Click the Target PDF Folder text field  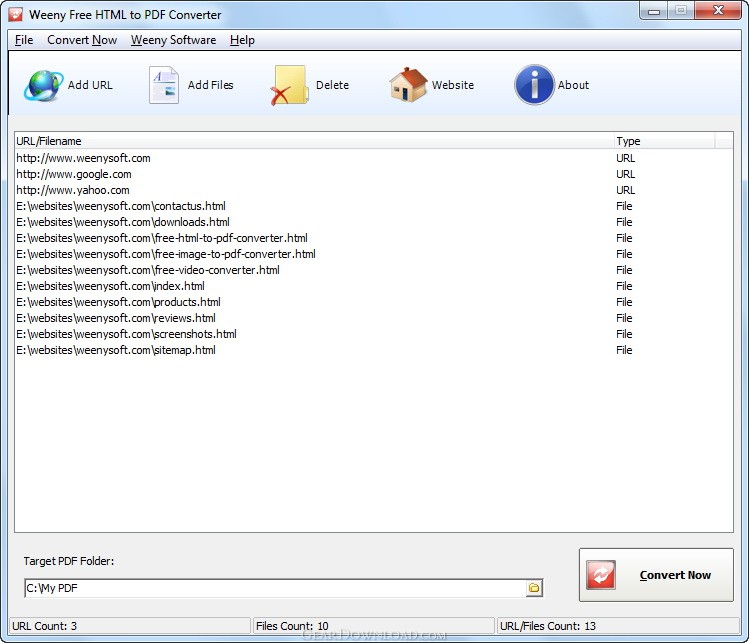click(x=274, y=588)
